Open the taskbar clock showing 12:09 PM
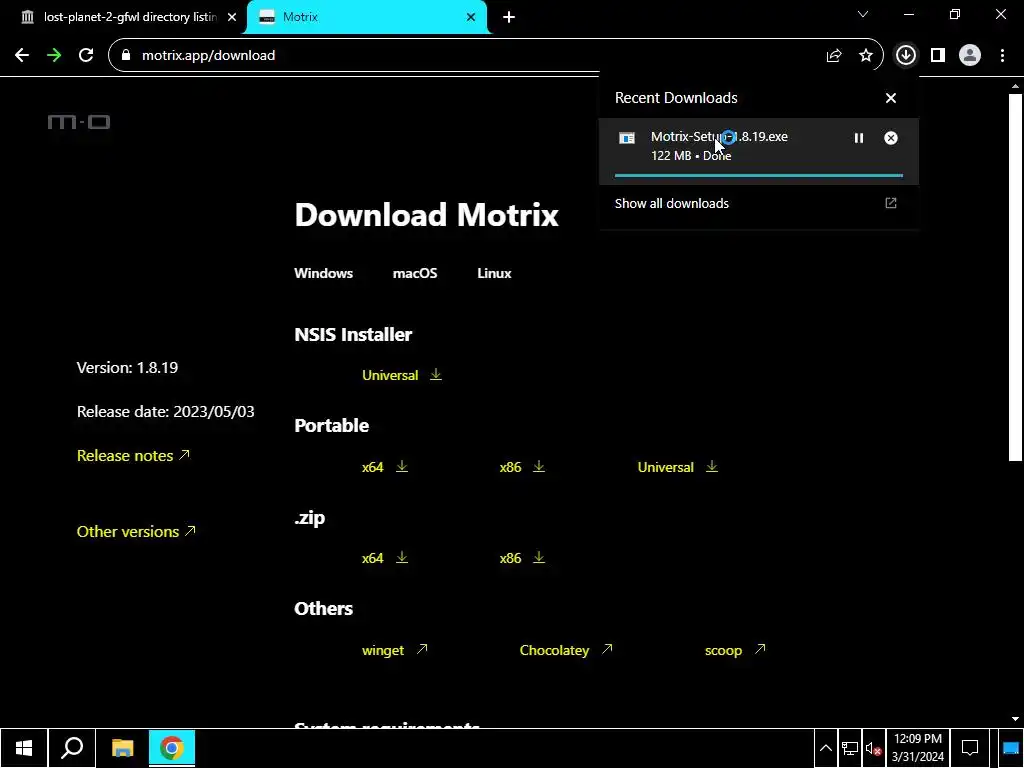The image size is (1024, 768). click(x=918, y=748)
